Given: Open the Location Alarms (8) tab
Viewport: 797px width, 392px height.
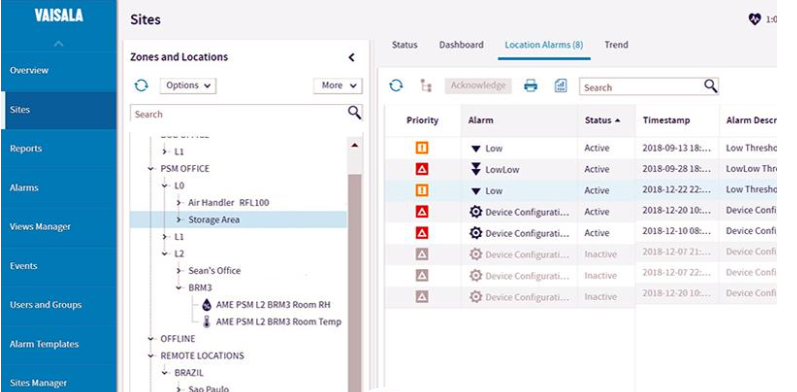Looking at the screenshot, I should (x=544, y=45).
